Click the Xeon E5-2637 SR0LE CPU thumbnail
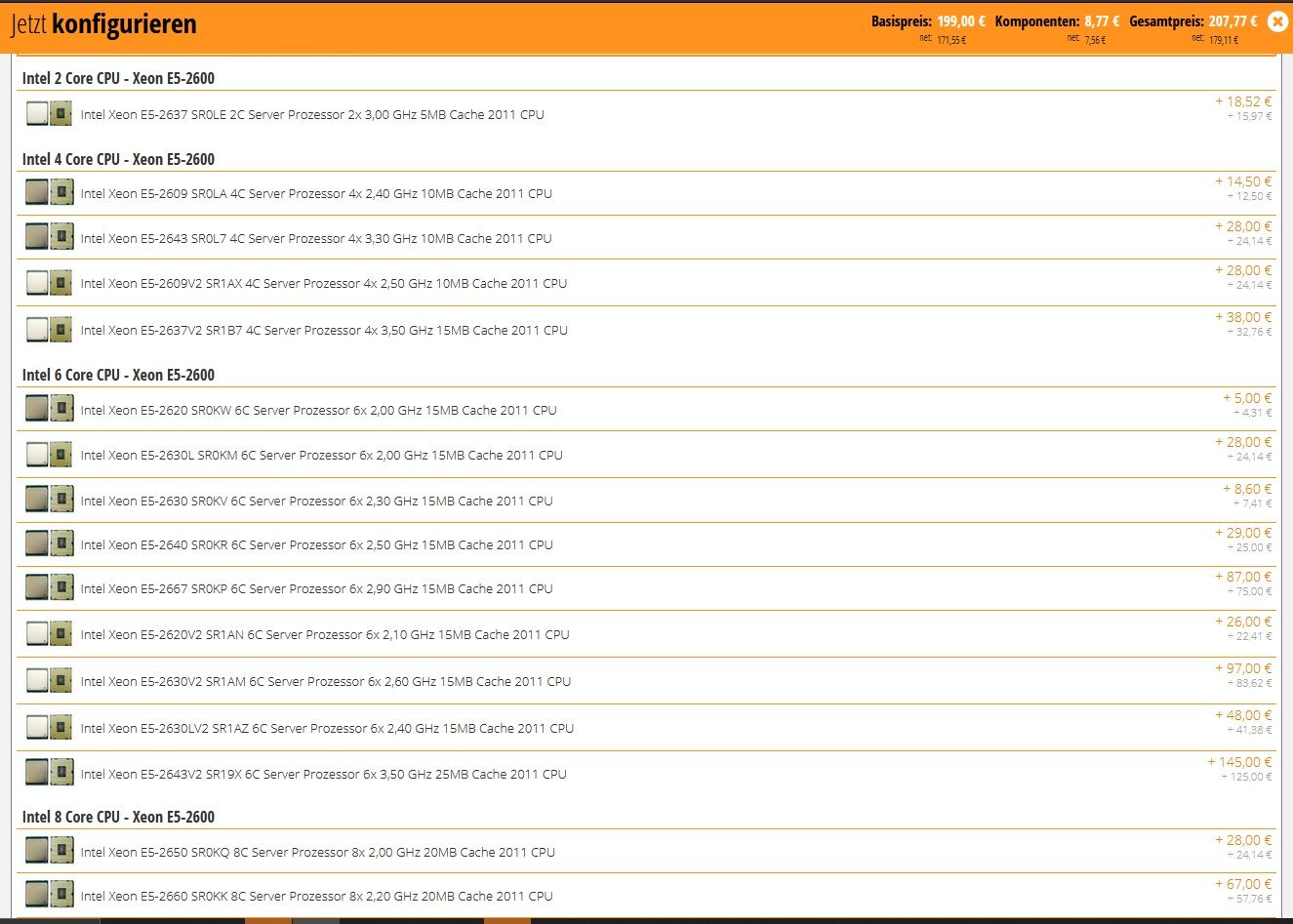Image resolution: width=1293 pixels, height=924 pixels. pyautogui.click(x=49, y=114)
